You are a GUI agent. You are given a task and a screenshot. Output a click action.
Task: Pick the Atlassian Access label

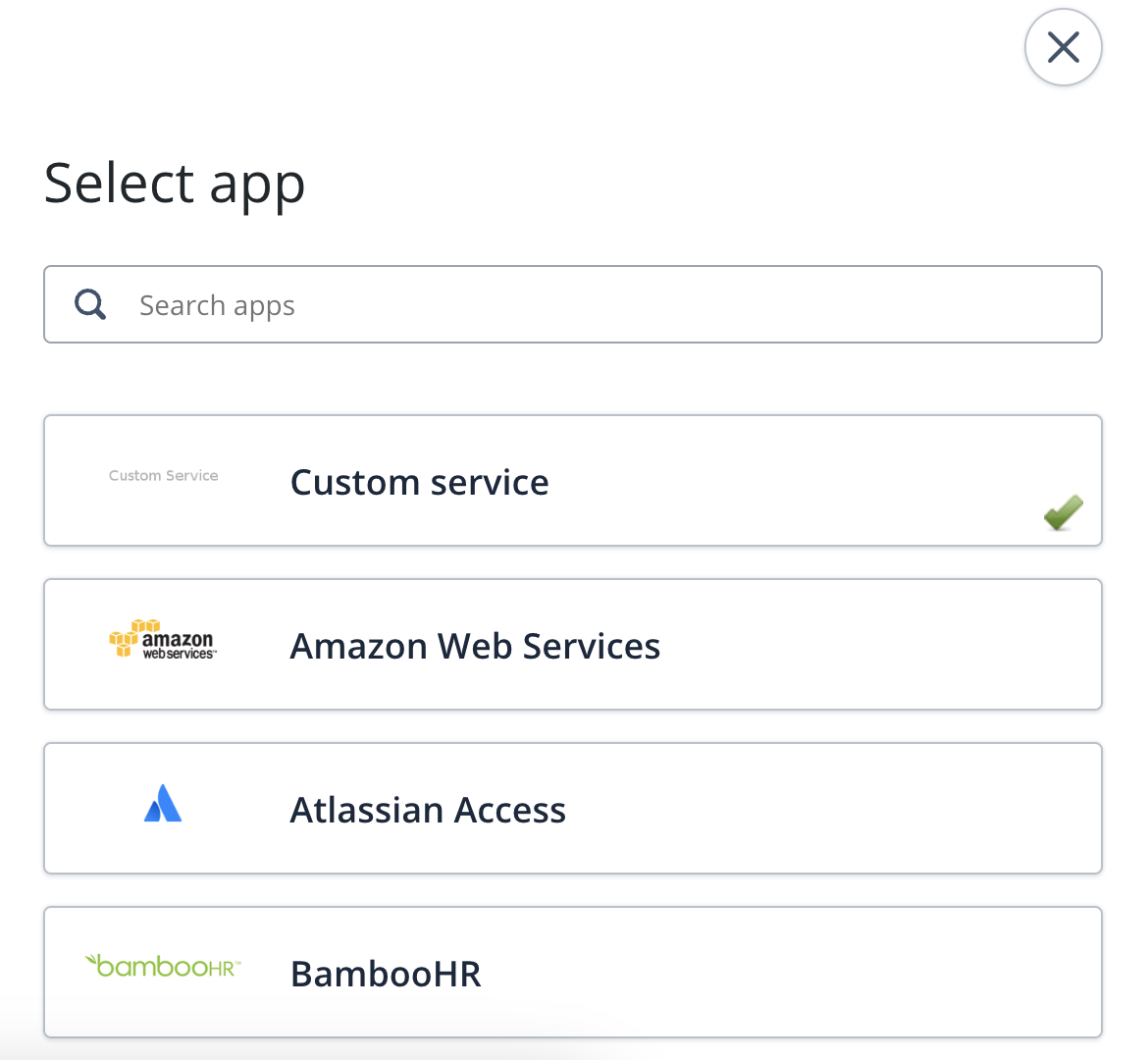429,810
